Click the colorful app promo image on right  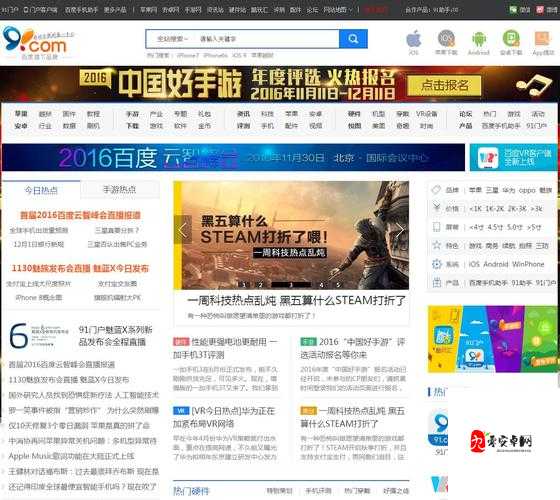click(493, 339)
